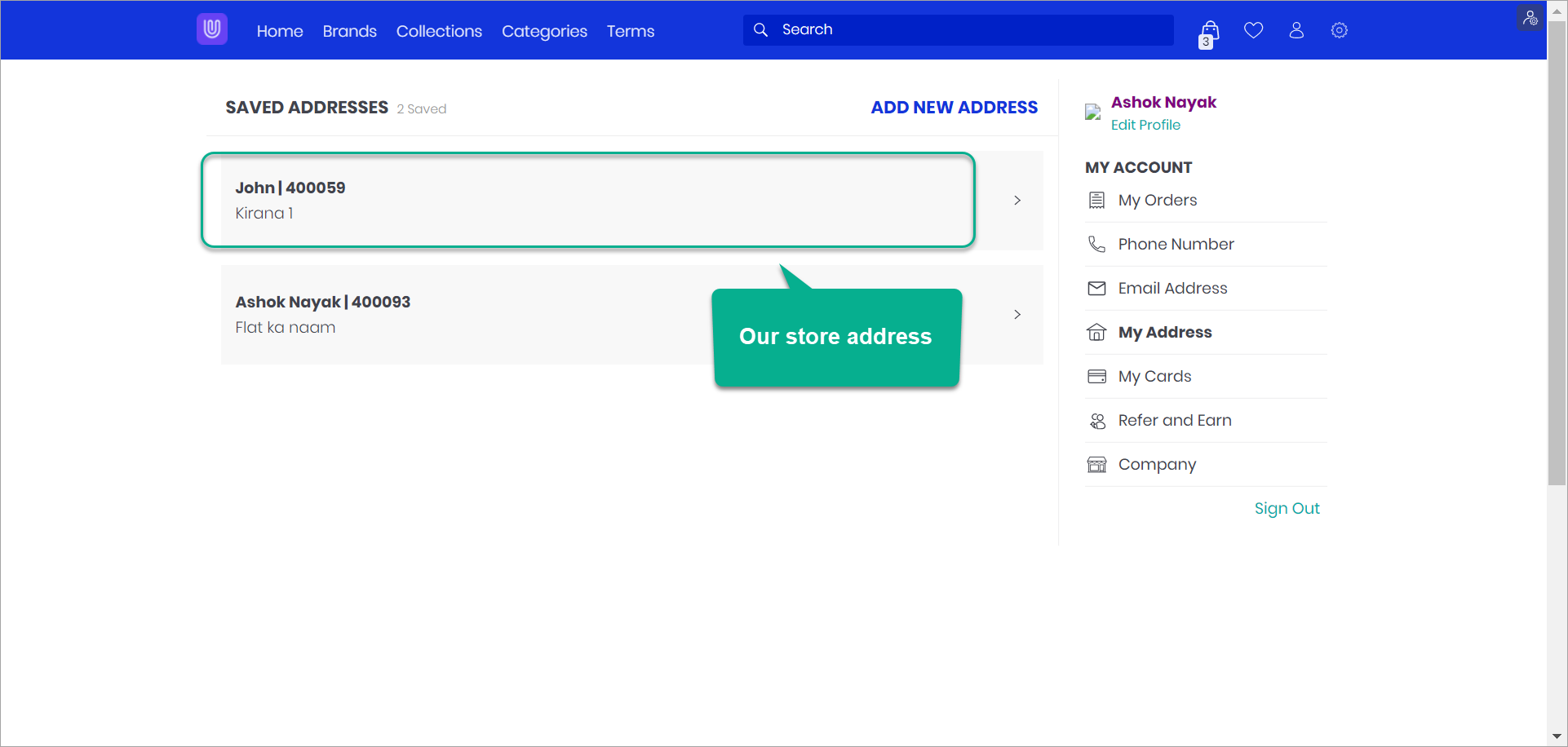Click the Refer and Earn people icon

1097,421
